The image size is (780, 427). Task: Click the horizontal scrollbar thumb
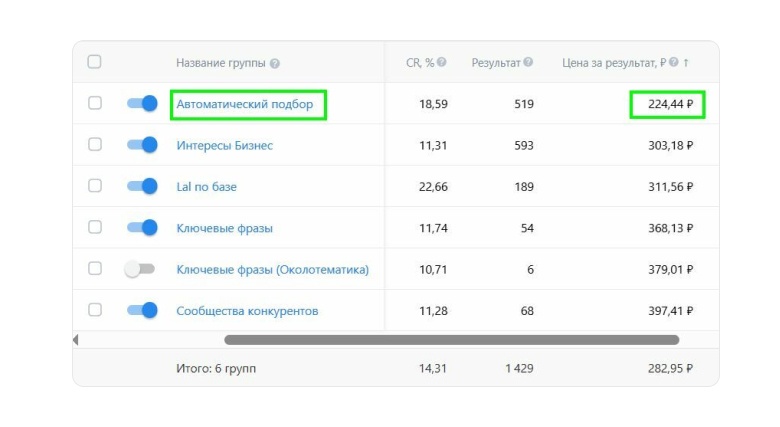click(452, 340)
